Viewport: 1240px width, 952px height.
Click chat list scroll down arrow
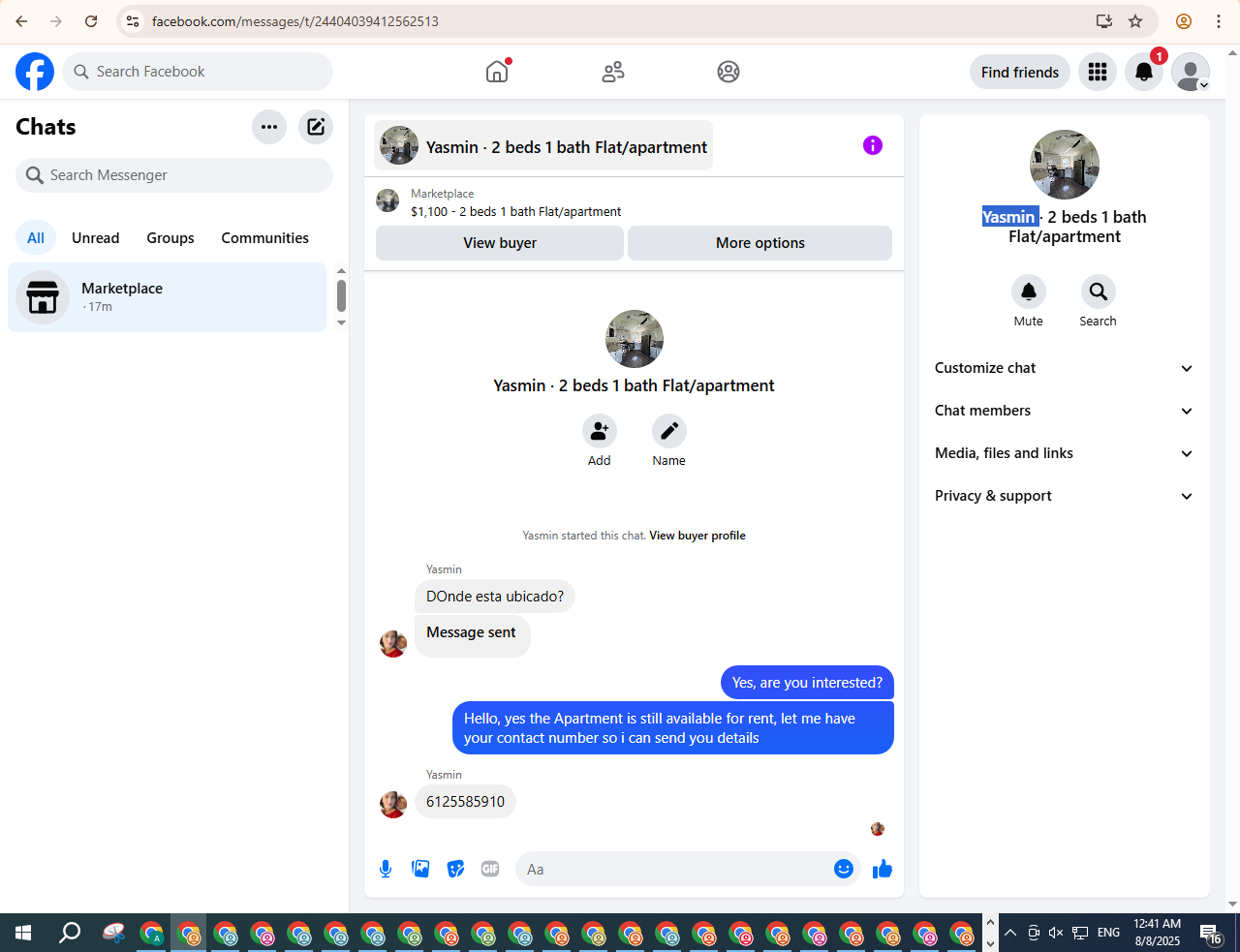(341, 323)
